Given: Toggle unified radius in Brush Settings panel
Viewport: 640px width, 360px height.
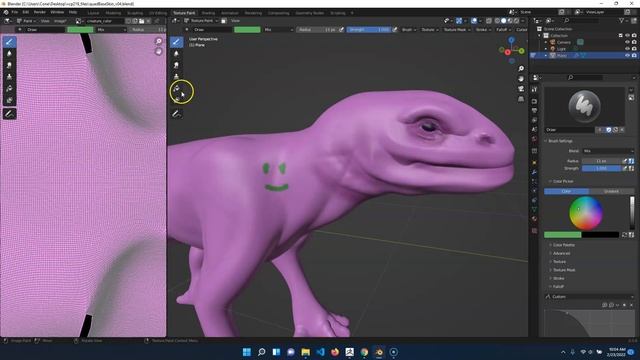Looking at the screenshot, I should tap(631, 161).
